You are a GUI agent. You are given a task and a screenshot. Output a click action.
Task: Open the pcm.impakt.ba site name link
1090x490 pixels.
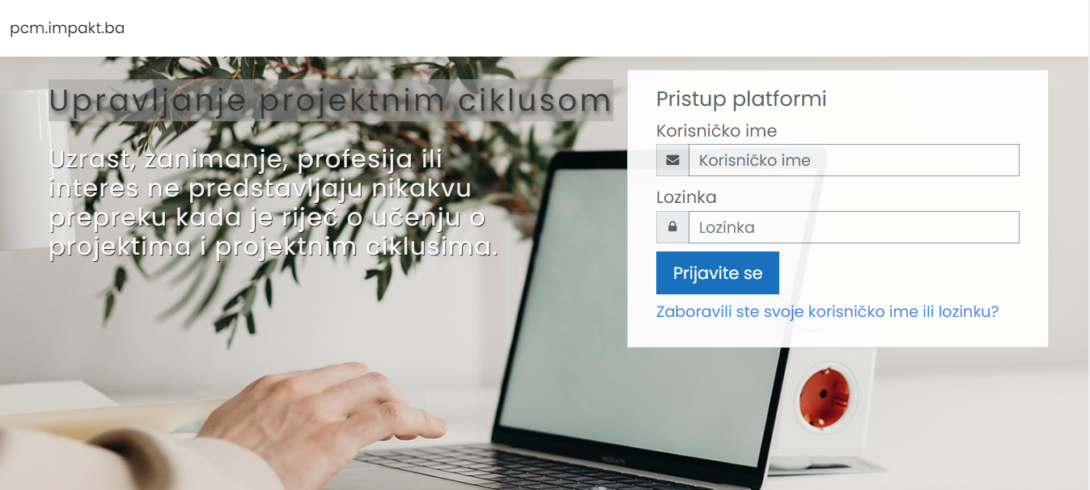(67, 28)
